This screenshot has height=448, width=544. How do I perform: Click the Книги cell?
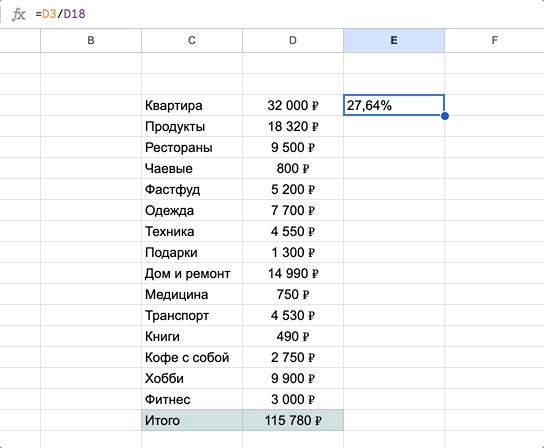pos(192,336)
